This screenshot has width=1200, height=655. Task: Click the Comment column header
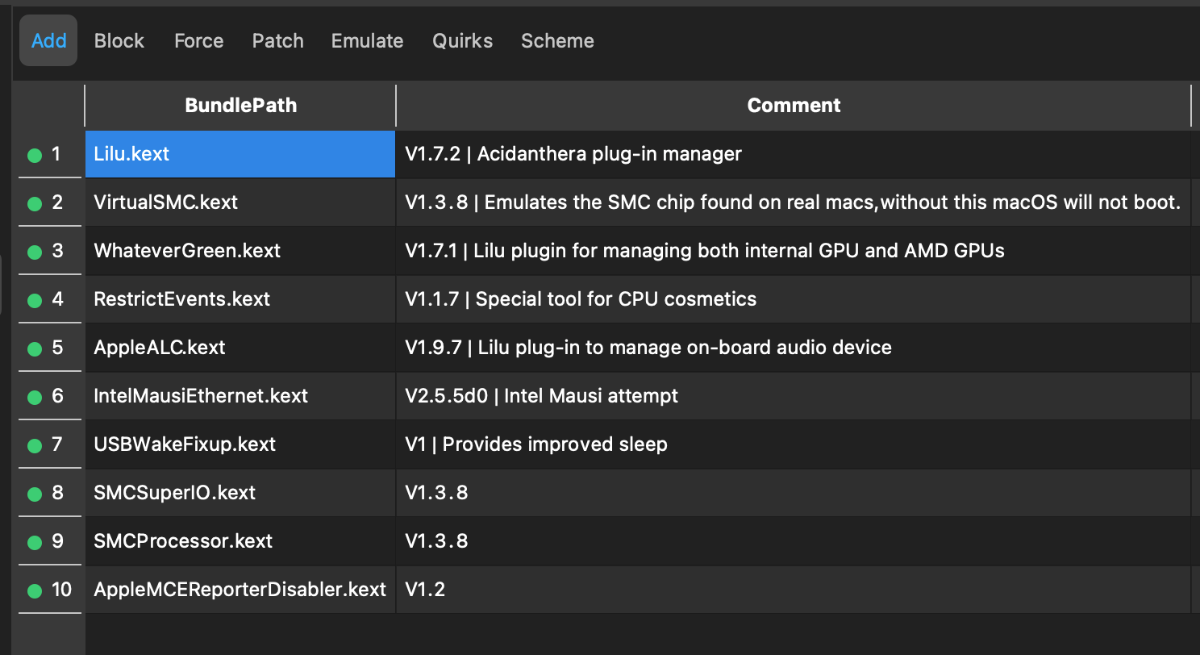[x=793, y=105]
